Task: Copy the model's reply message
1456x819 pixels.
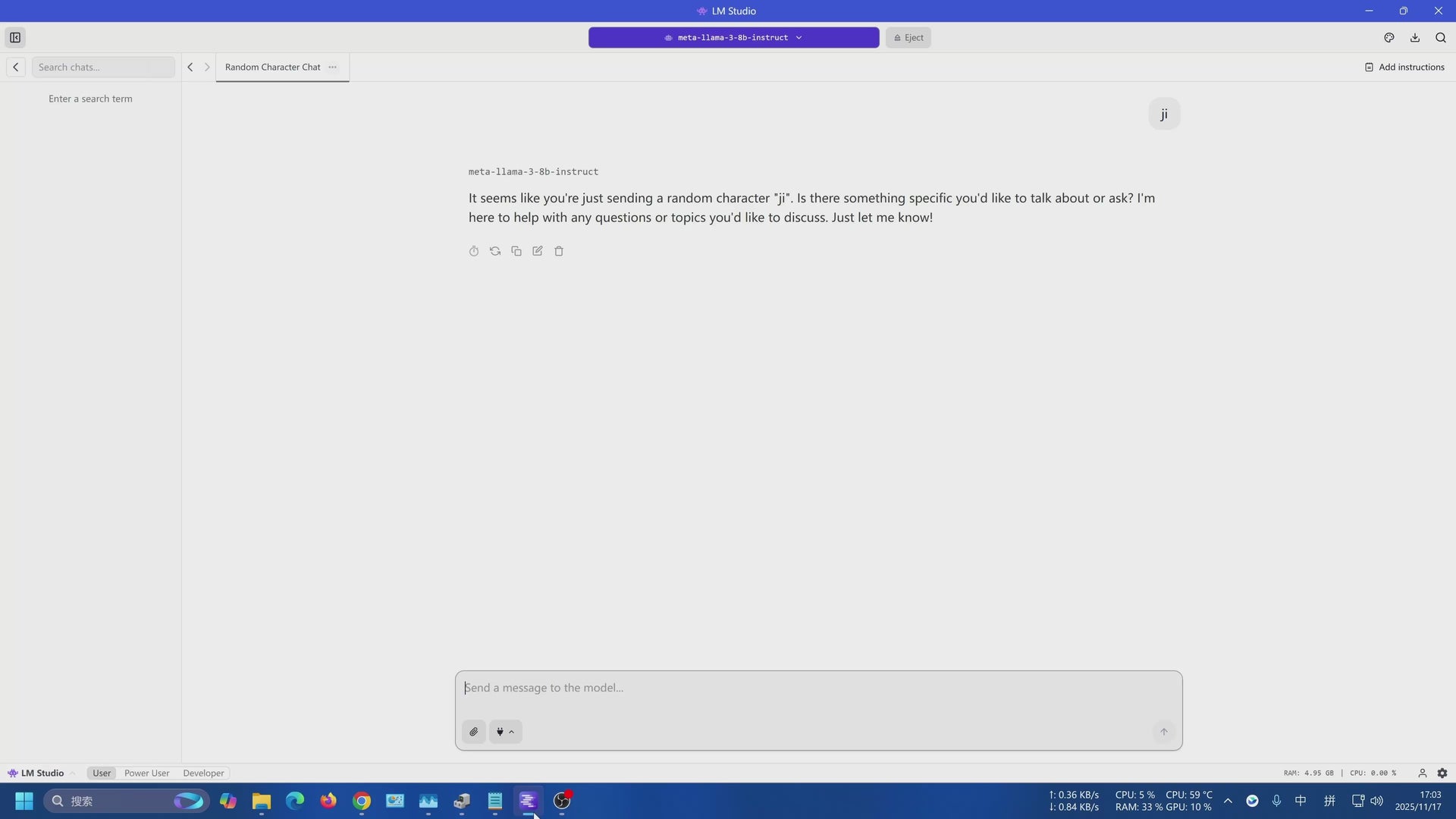Action: point(516,251)
